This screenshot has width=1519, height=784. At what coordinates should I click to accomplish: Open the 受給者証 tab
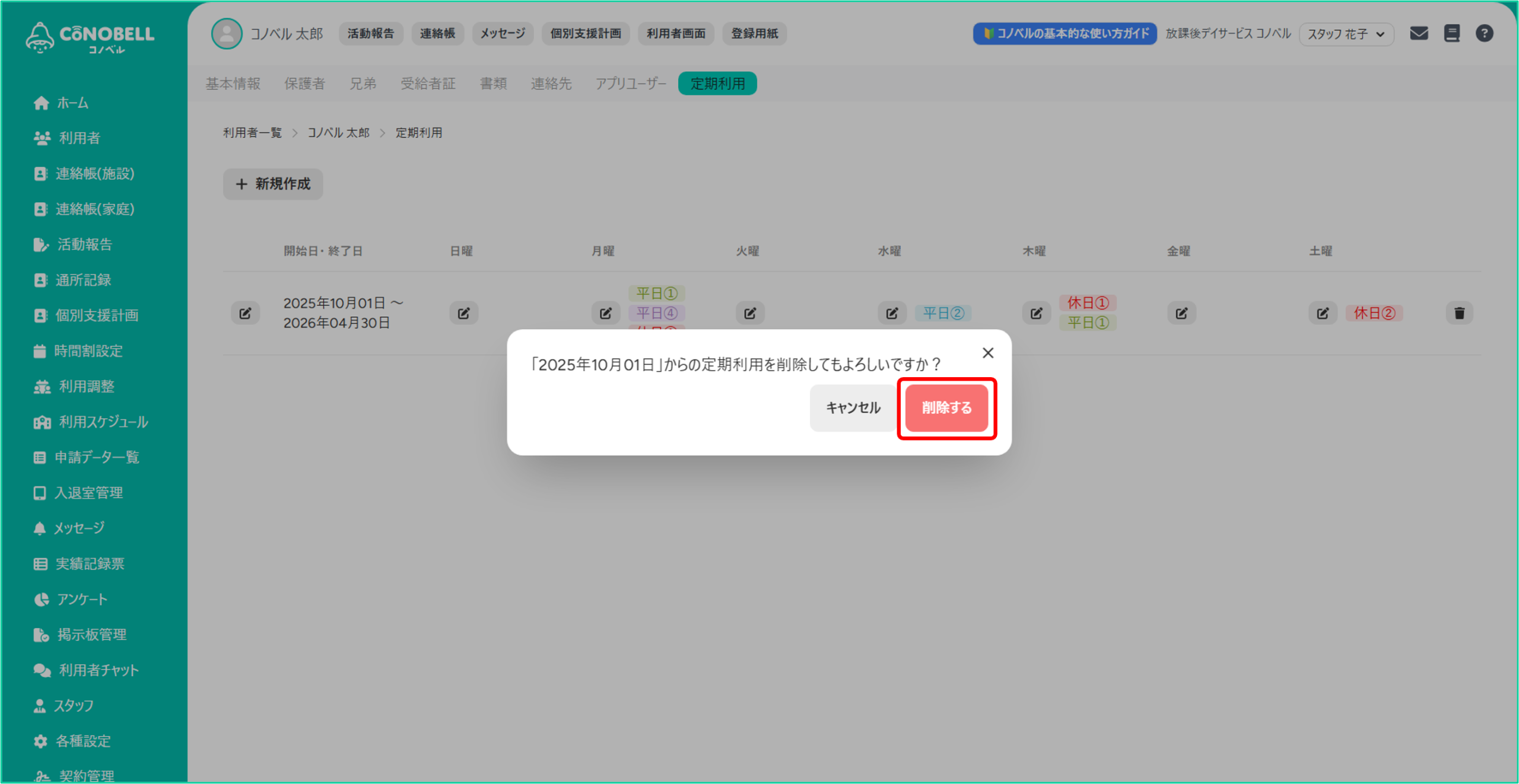click(x=428, y=84)
